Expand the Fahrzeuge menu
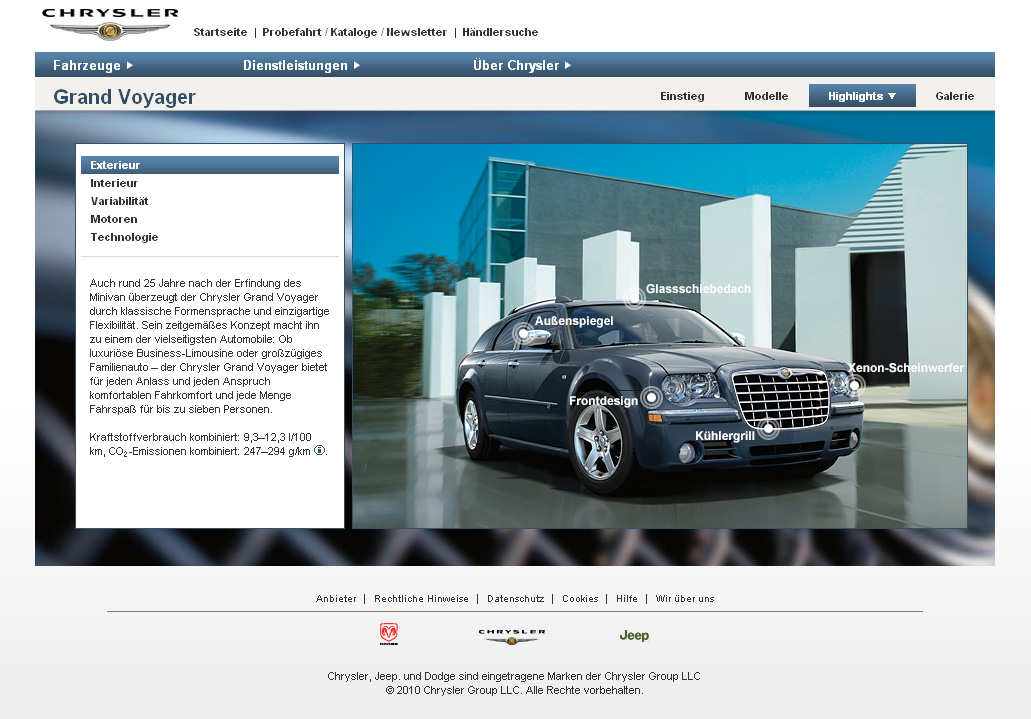This screenshot has height=719, width=1031. pyautogui.click(x=93, y=66)
